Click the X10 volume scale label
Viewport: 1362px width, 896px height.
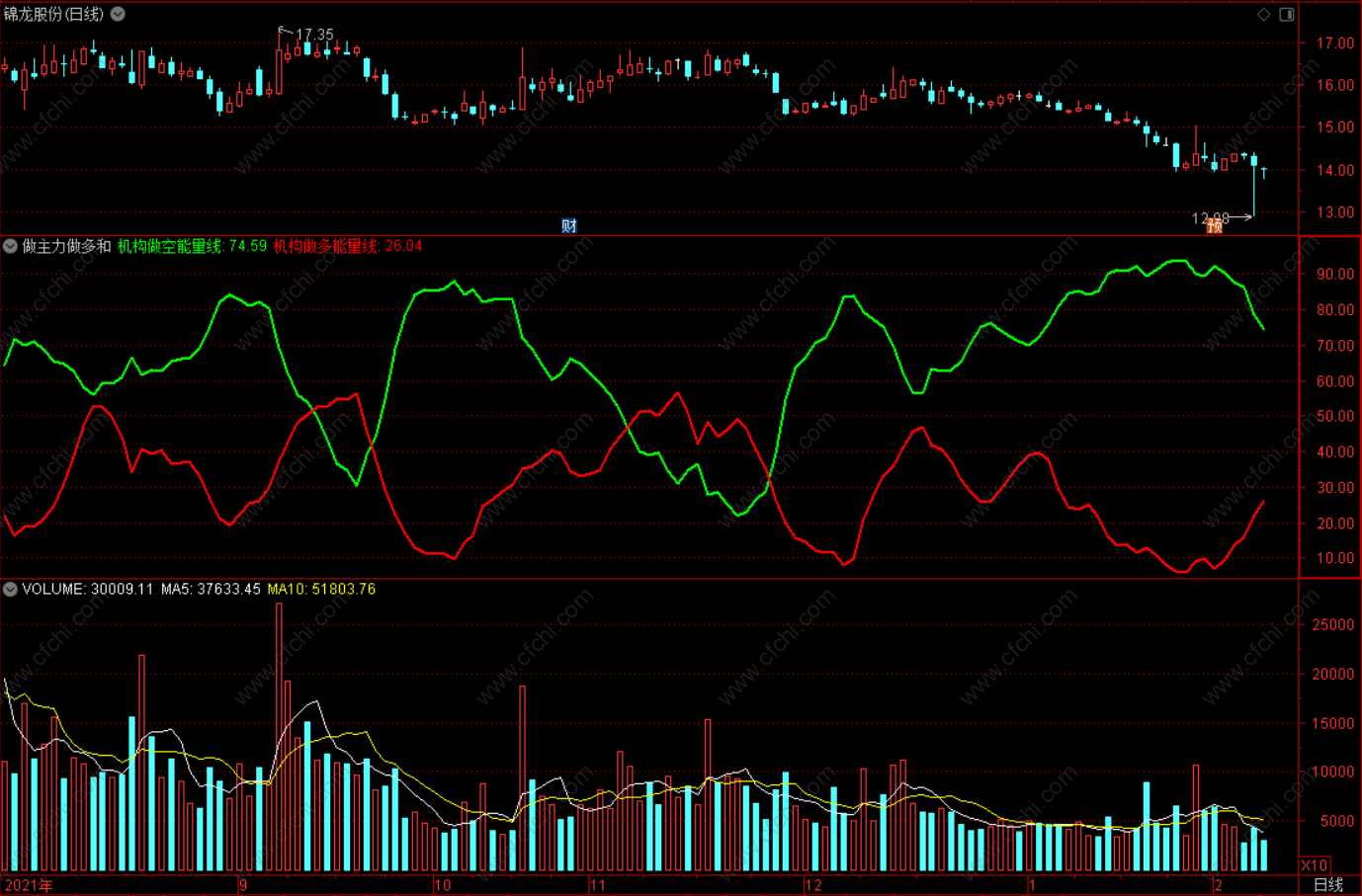[1314, 864]
